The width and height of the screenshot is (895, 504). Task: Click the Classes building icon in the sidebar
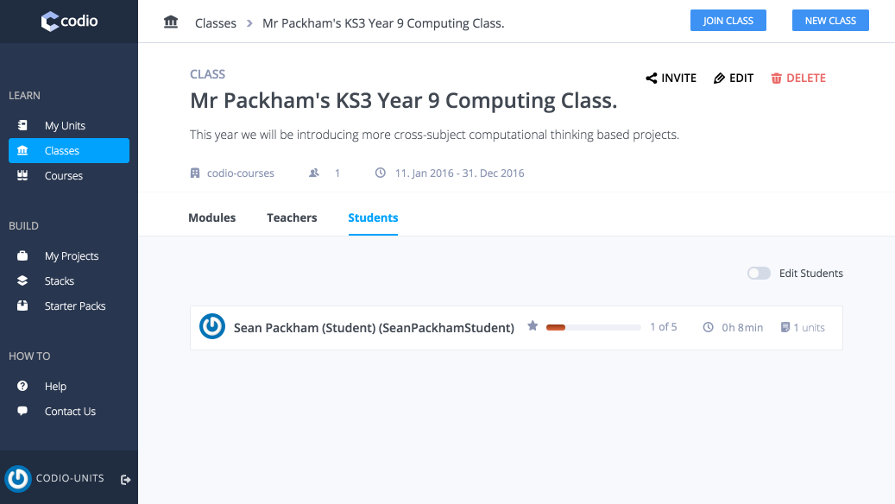tap(22, 151)
